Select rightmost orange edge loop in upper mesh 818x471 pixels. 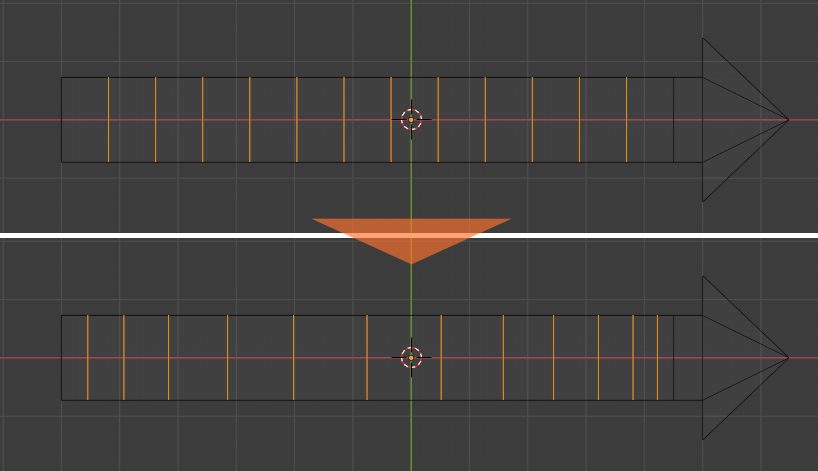[627, 120]
